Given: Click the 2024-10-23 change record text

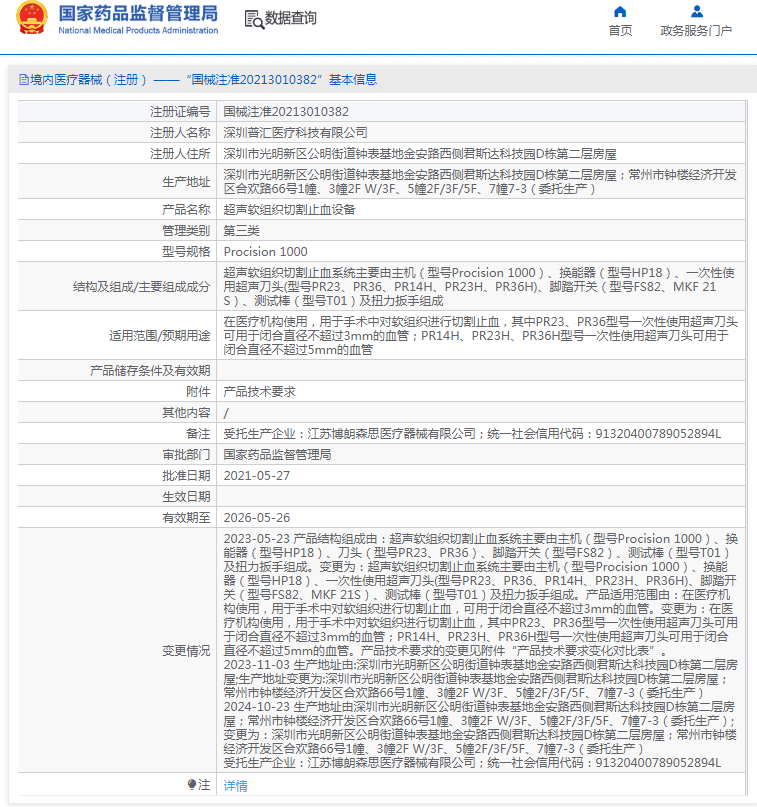Looking at the screenshot, I should [x=481, y=728].
